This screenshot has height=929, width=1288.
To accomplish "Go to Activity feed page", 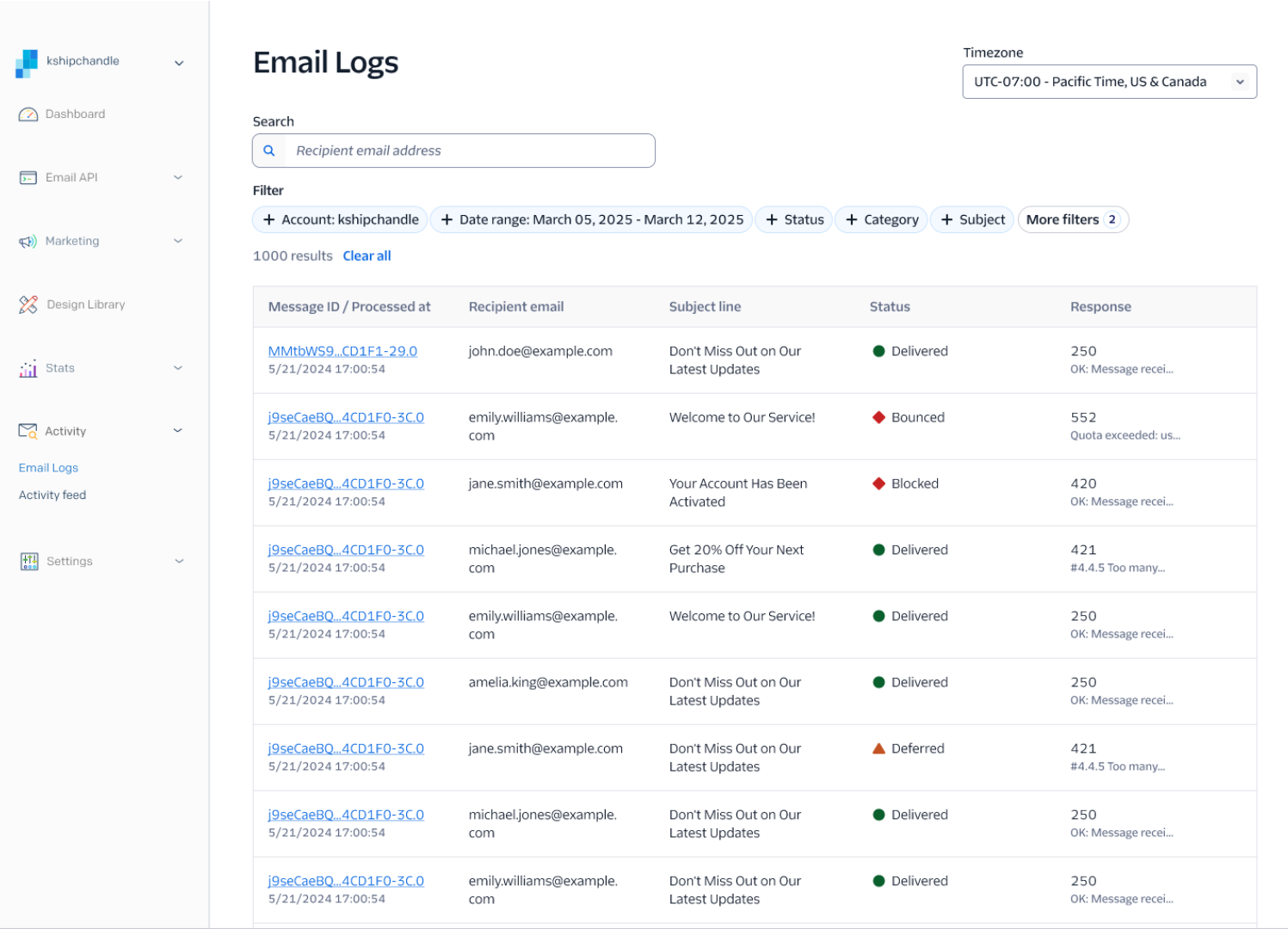I will click(52, 495).
